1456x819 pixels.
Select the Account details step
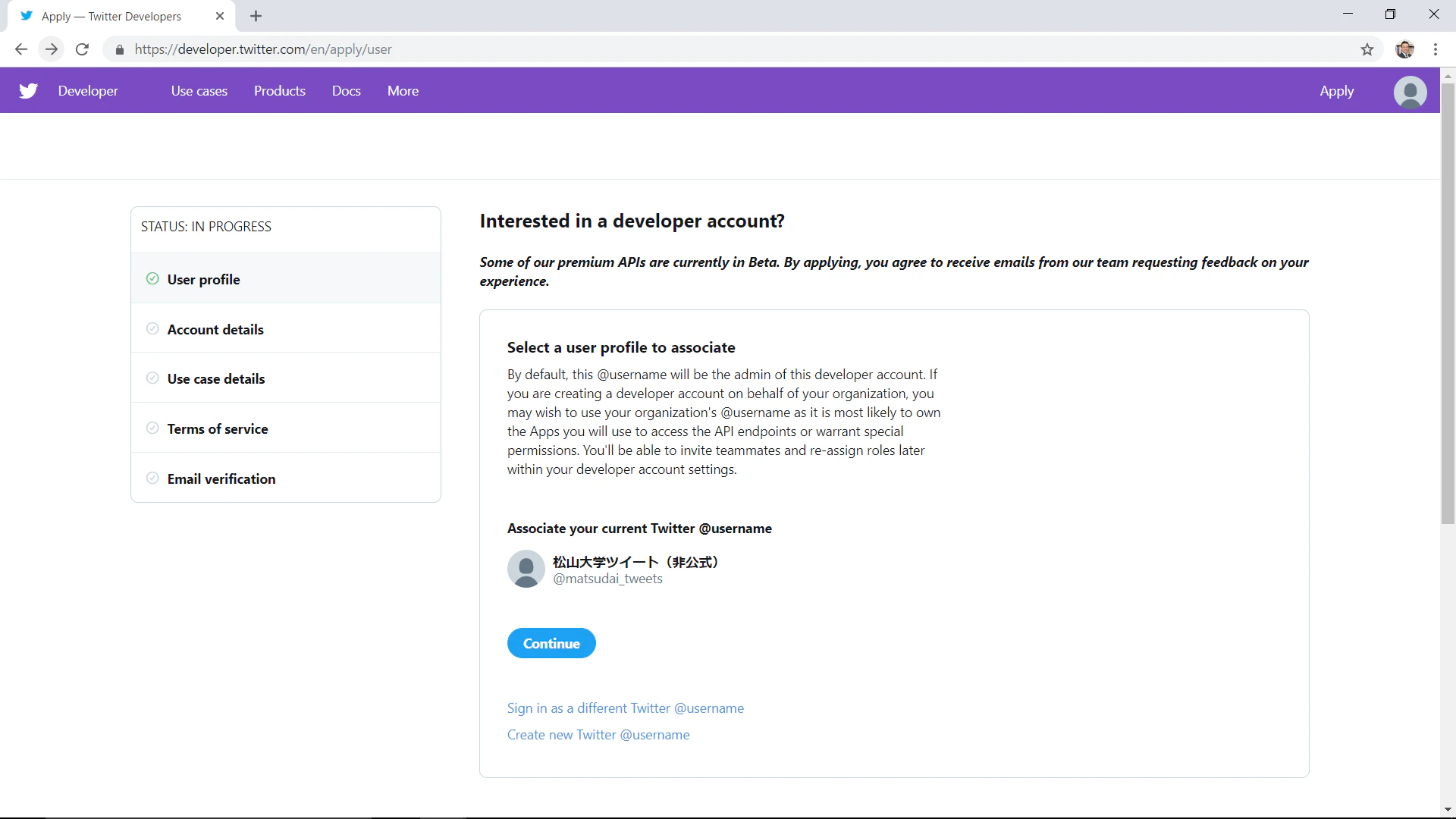286,328
